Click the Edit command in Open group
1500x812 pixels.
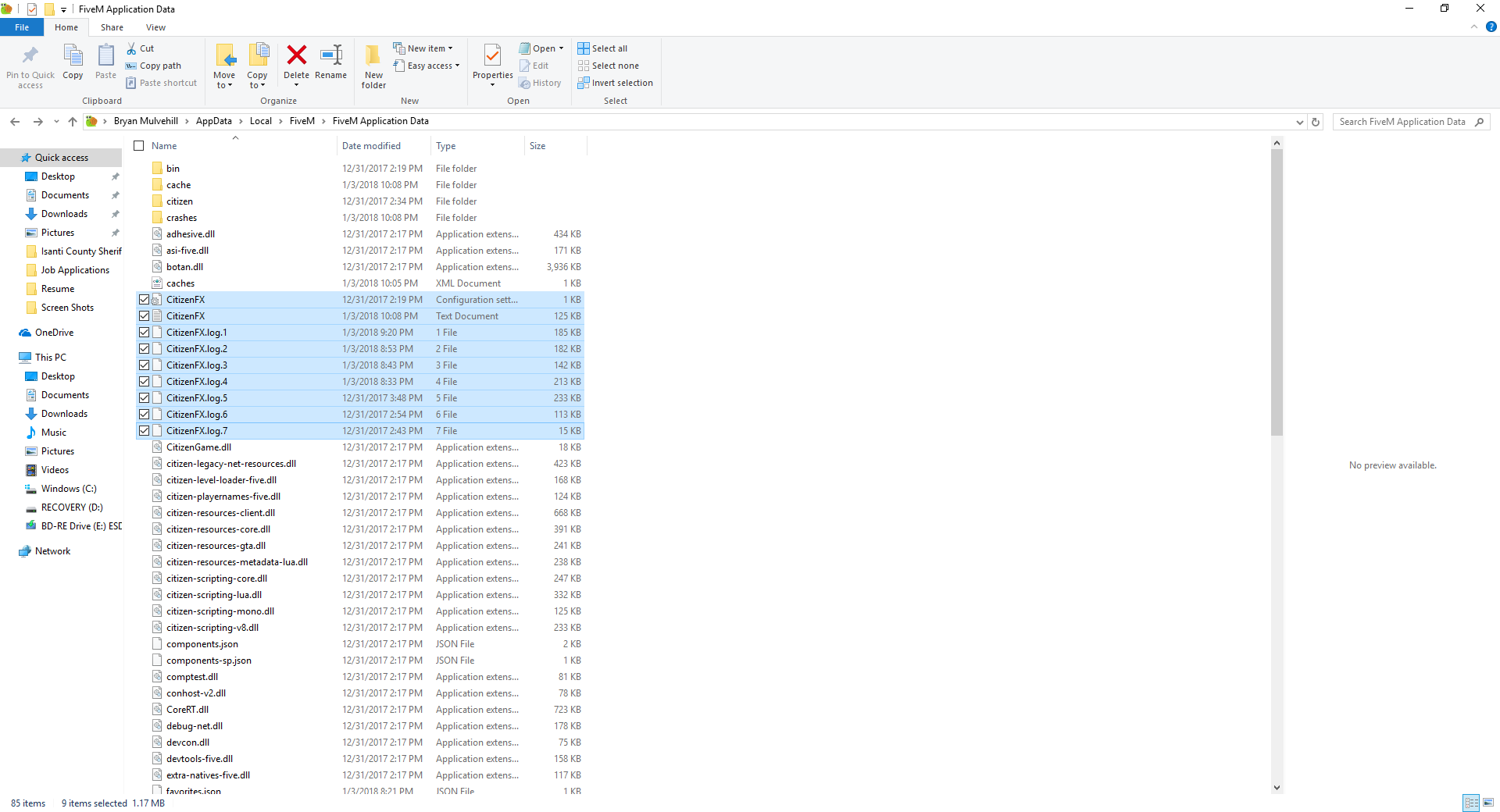click(x=534, y=66)
